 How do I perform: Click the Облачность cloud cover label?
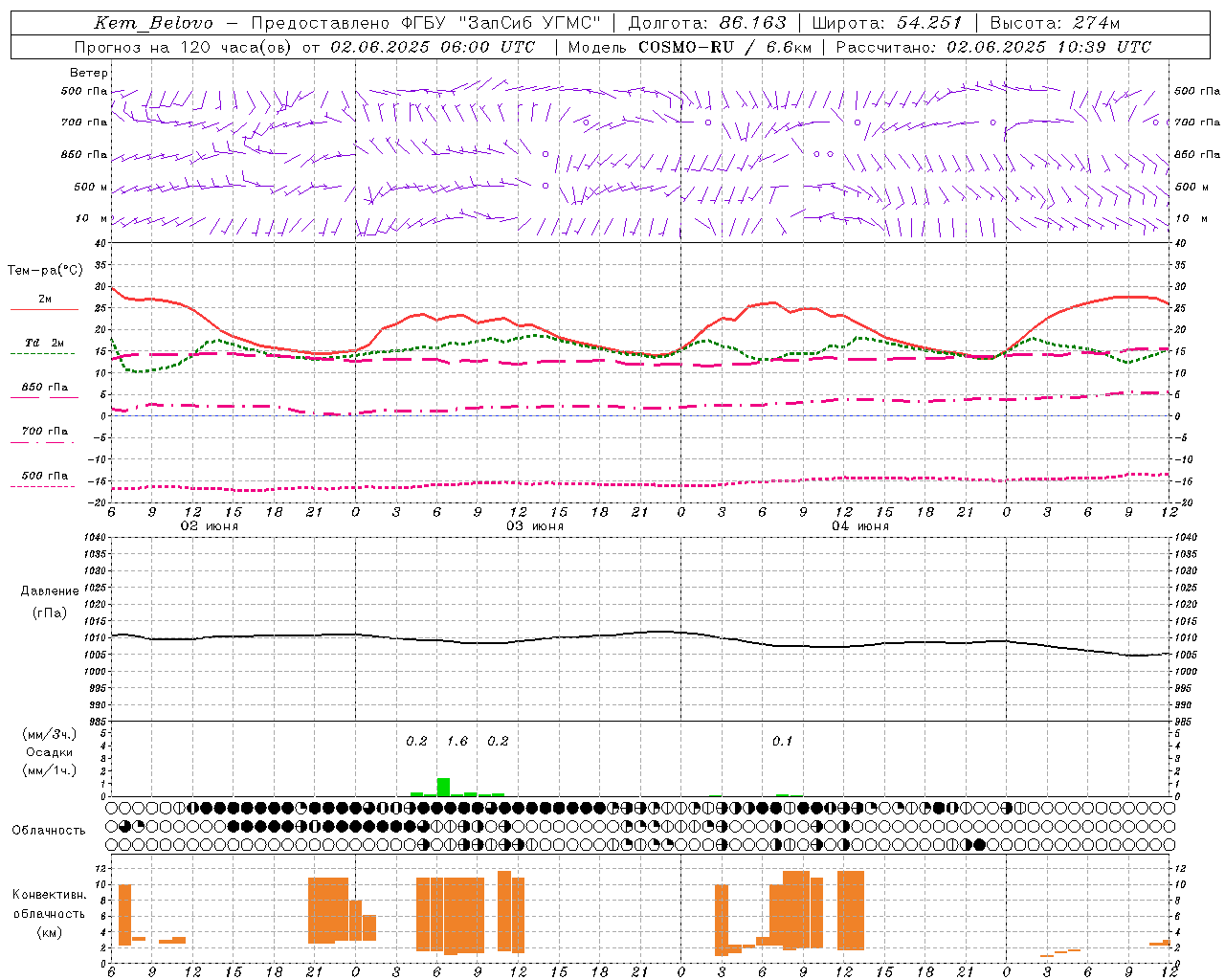(x=49, y=830)
